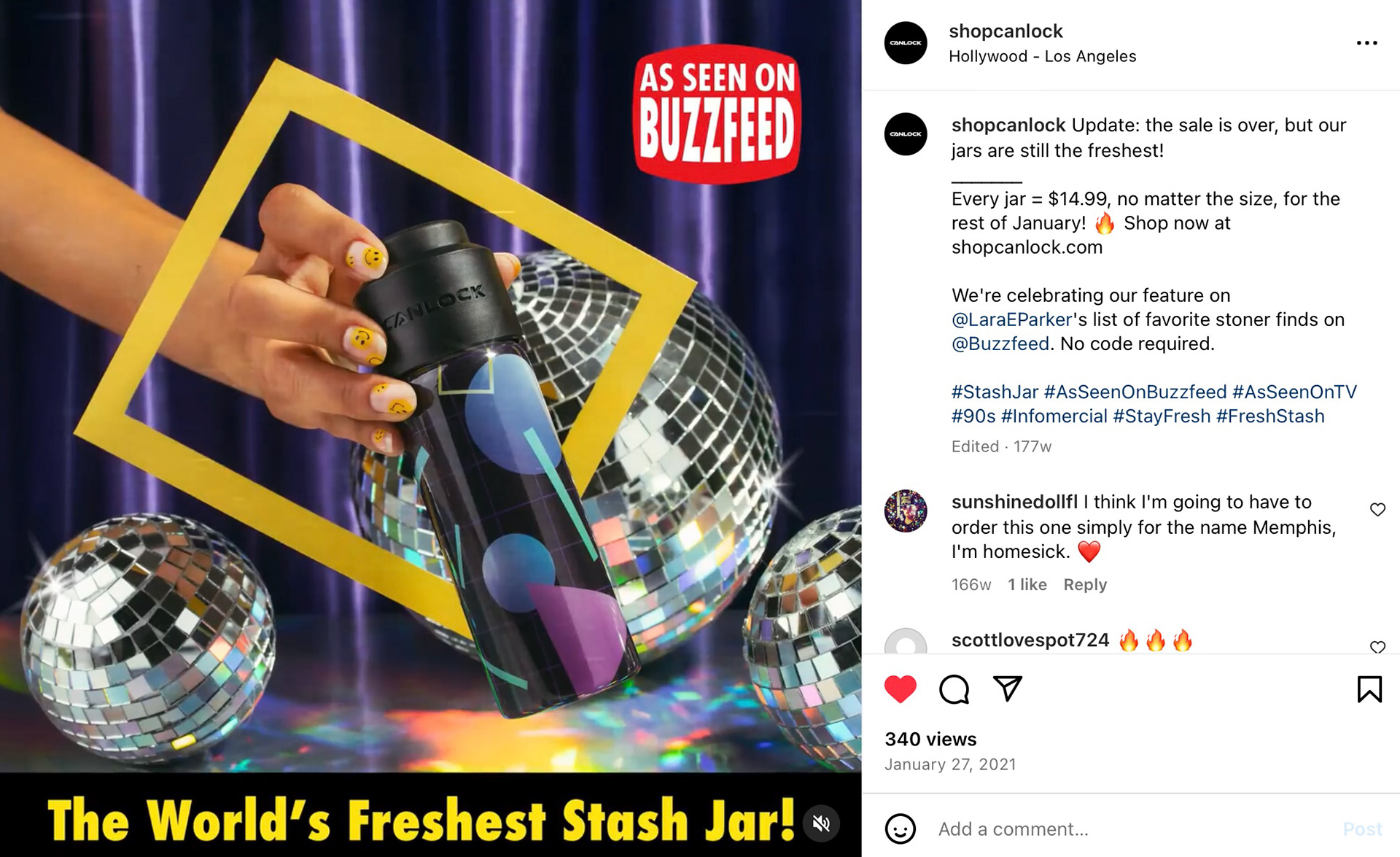Open the #StashJar hashtag

(x=995, y=392)
